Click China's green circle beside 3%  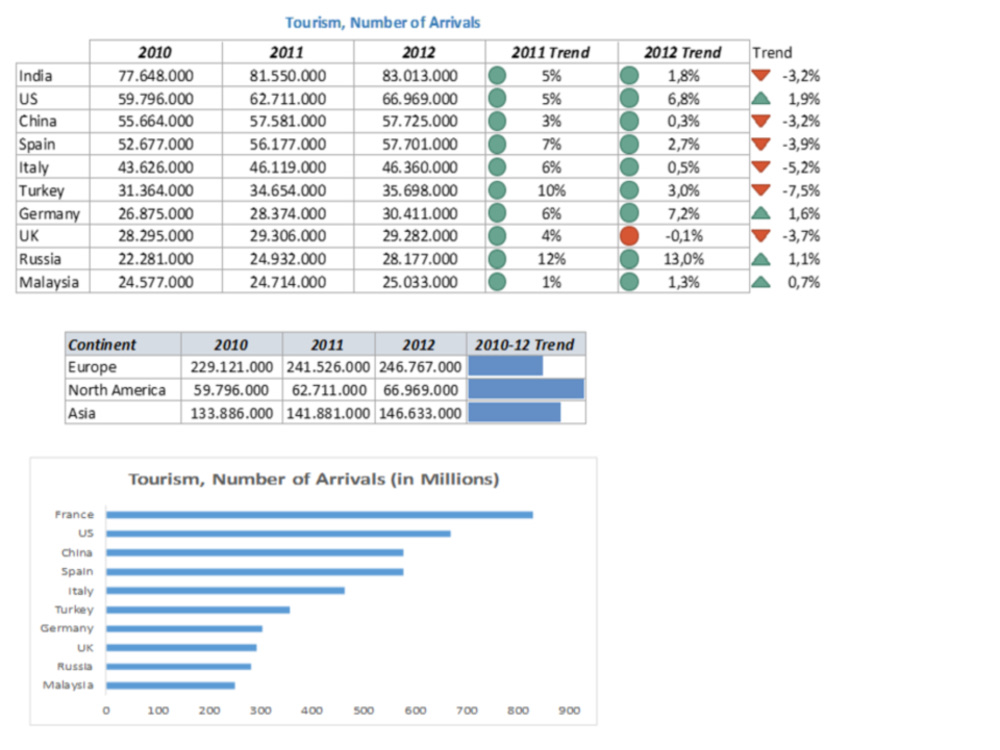coord(497,121)
